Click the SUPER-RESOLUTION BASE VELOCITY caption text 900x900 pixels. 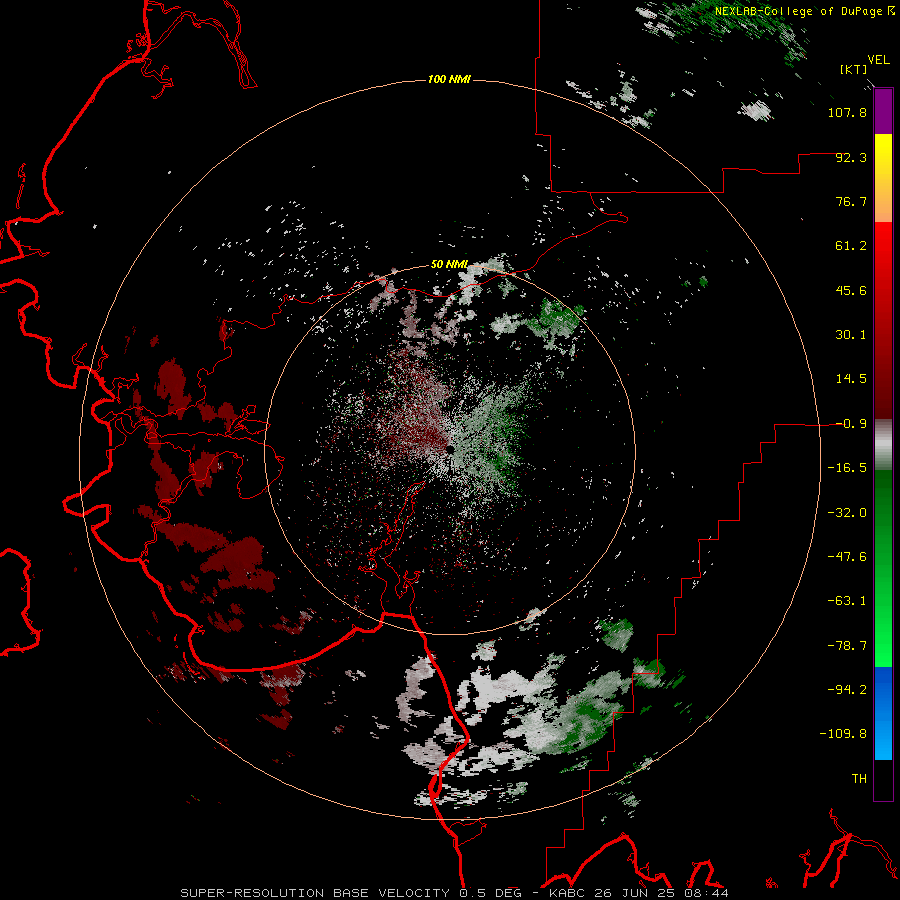315,893
